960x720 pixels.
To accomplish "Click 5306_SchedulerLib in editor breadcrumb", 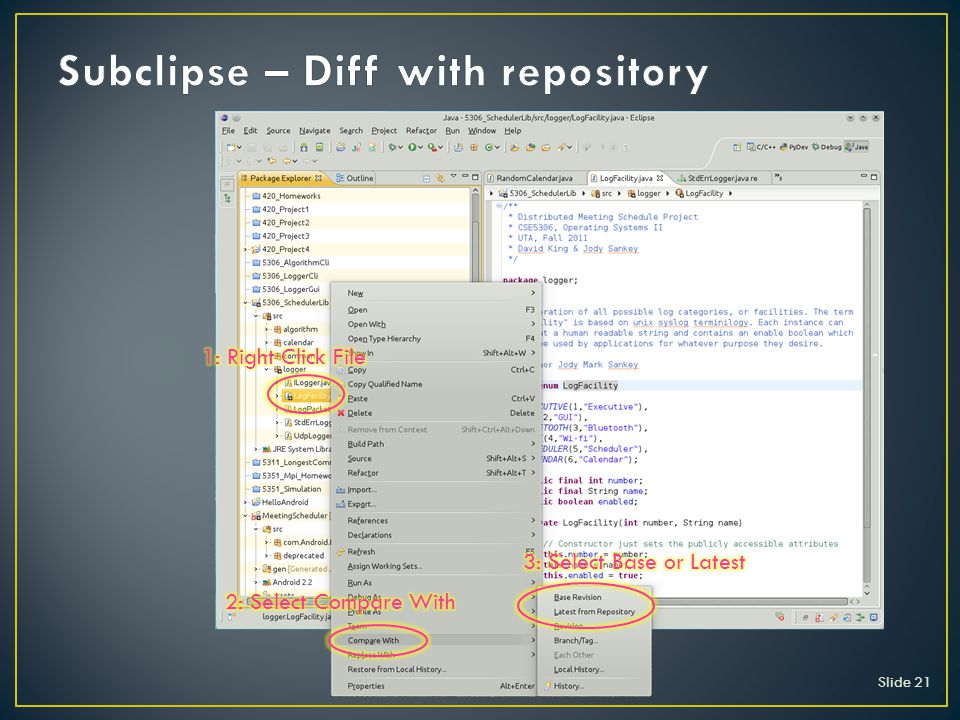I will click(x=537, y=193).
